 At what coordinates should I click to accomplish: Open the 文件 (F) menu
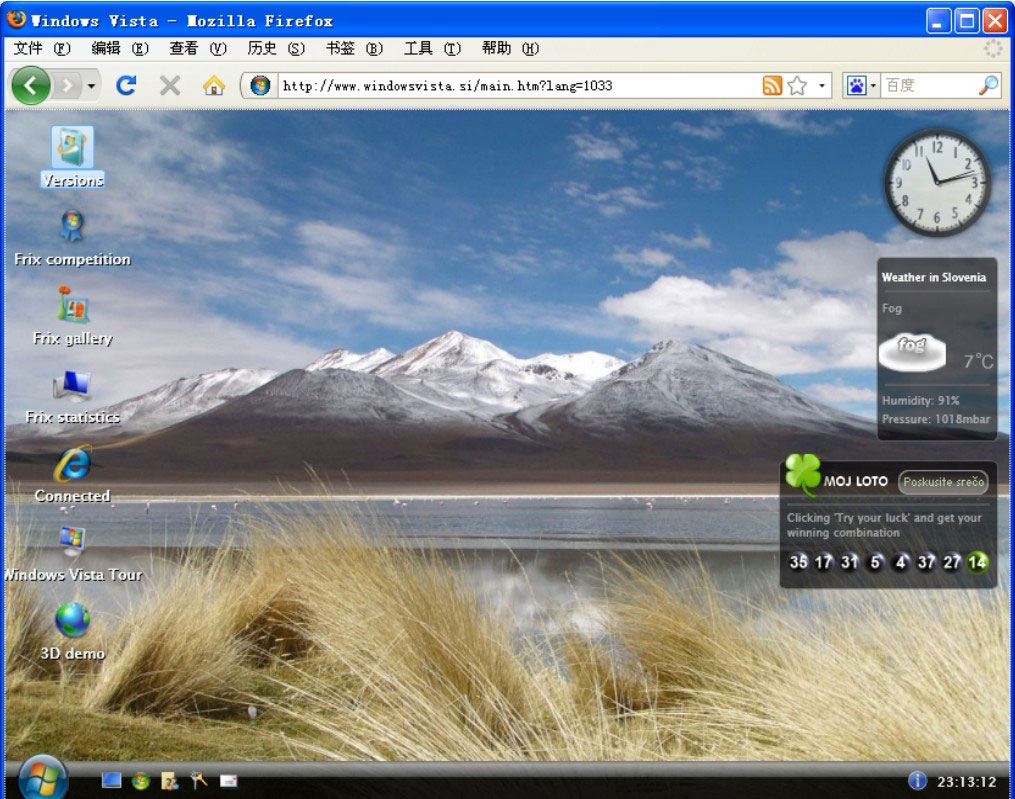41,49
